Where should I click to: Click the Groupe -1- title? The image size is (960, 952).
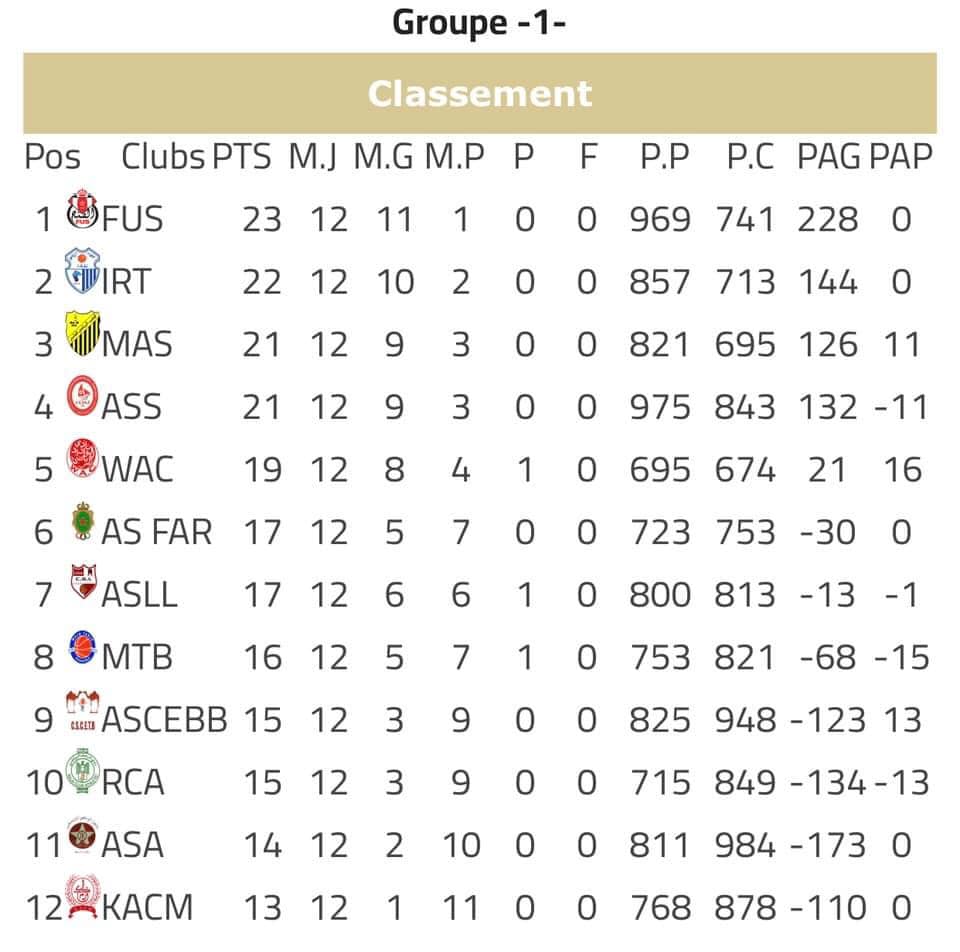point(480,21)
